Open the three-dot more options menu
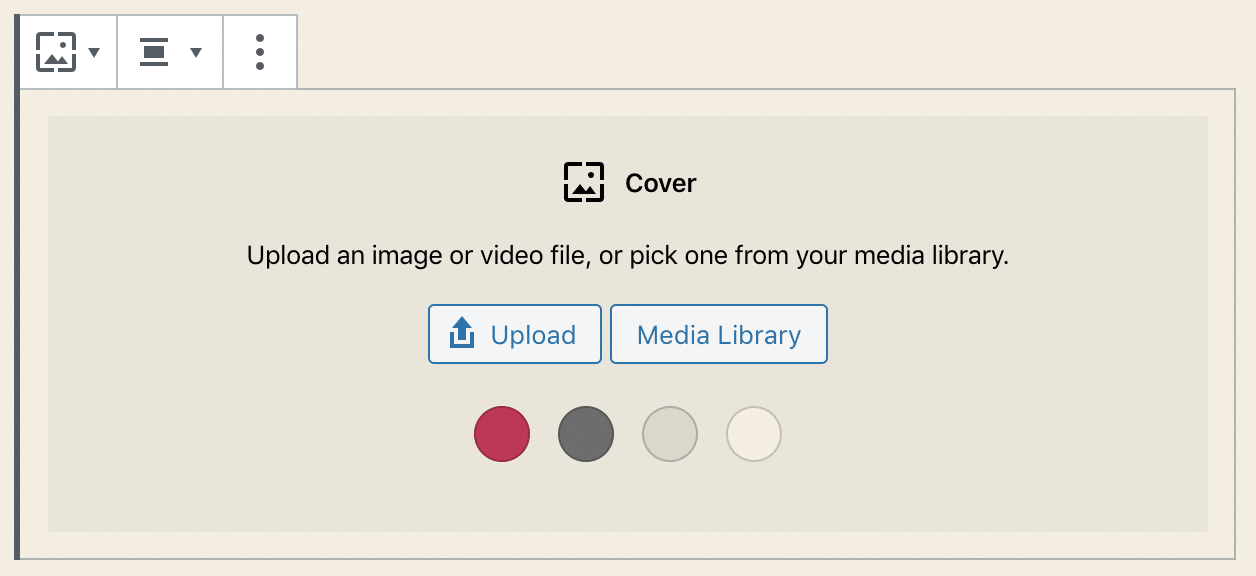Screen dimensions: 1256x576 260,52
